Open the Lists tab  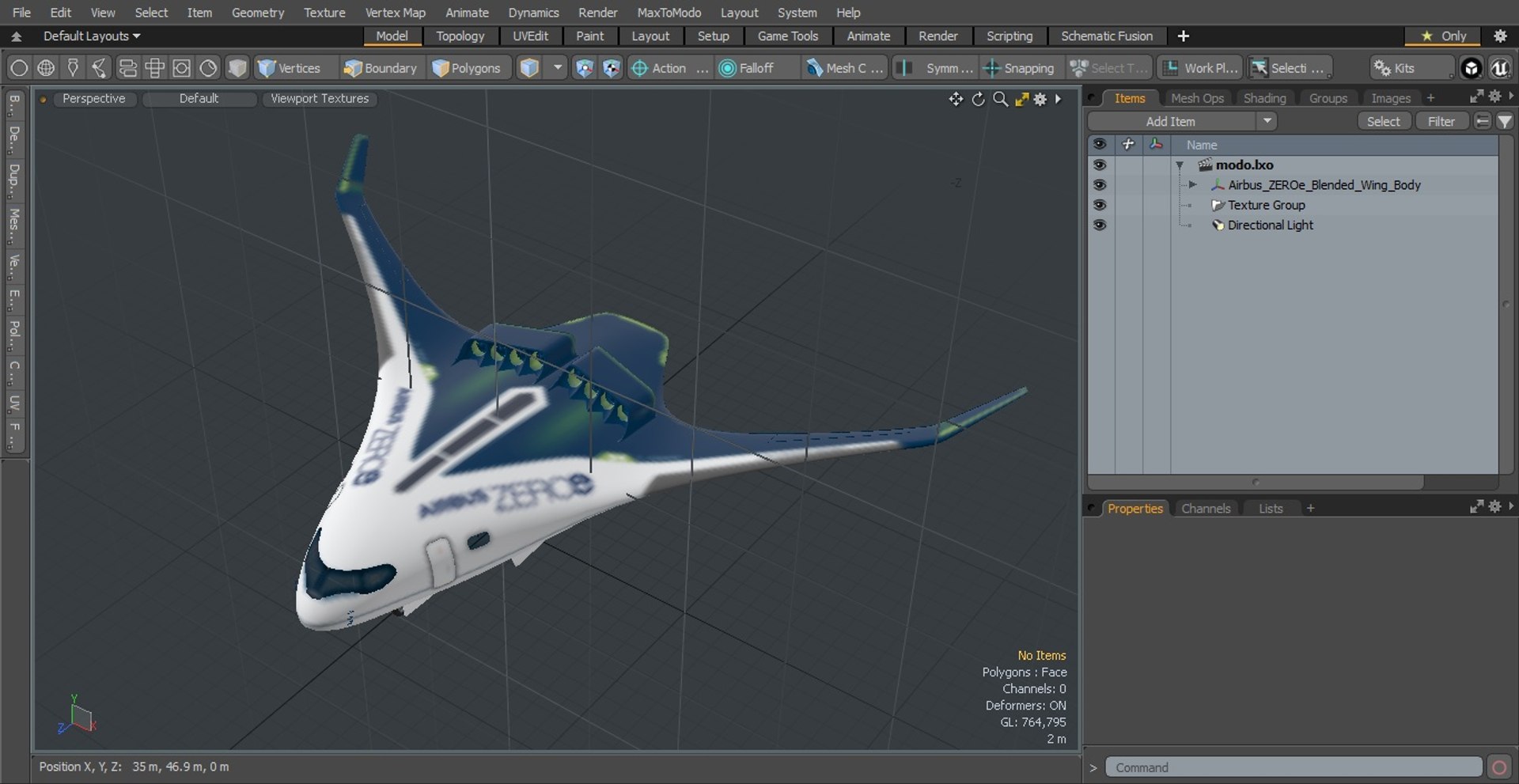coord(1271,509)
